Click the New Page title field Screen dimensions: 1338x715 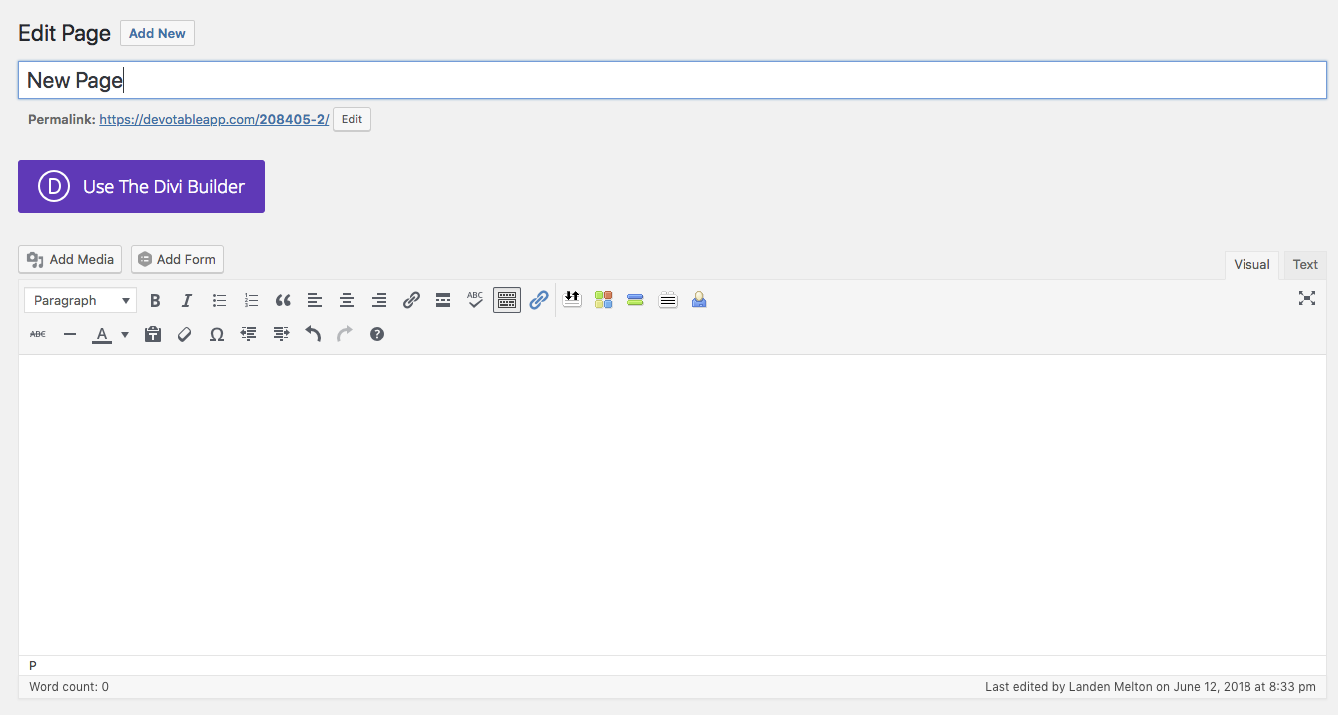coord(672,80)
